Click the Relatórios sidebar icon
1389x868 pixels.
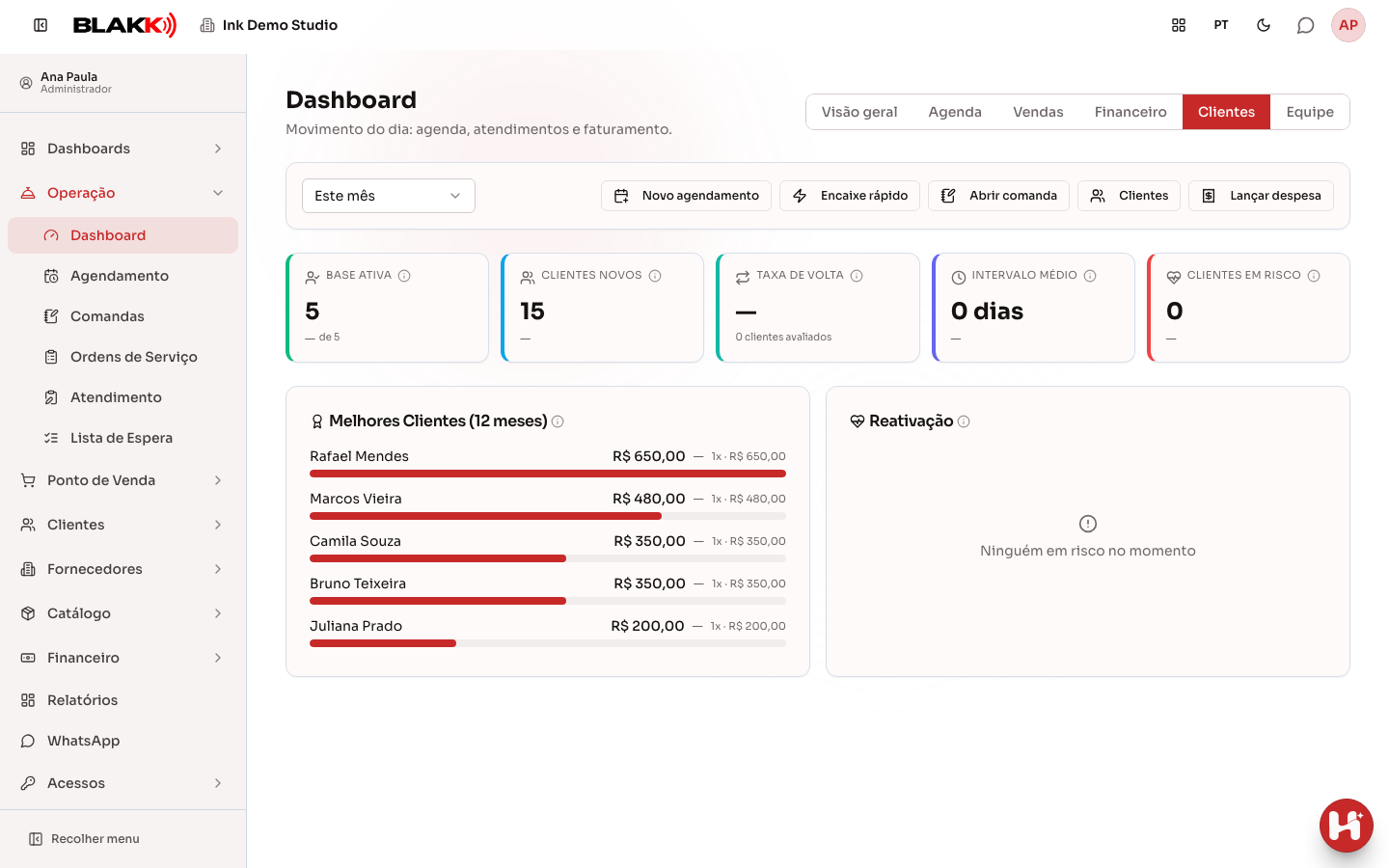click(x=28, y=700)
